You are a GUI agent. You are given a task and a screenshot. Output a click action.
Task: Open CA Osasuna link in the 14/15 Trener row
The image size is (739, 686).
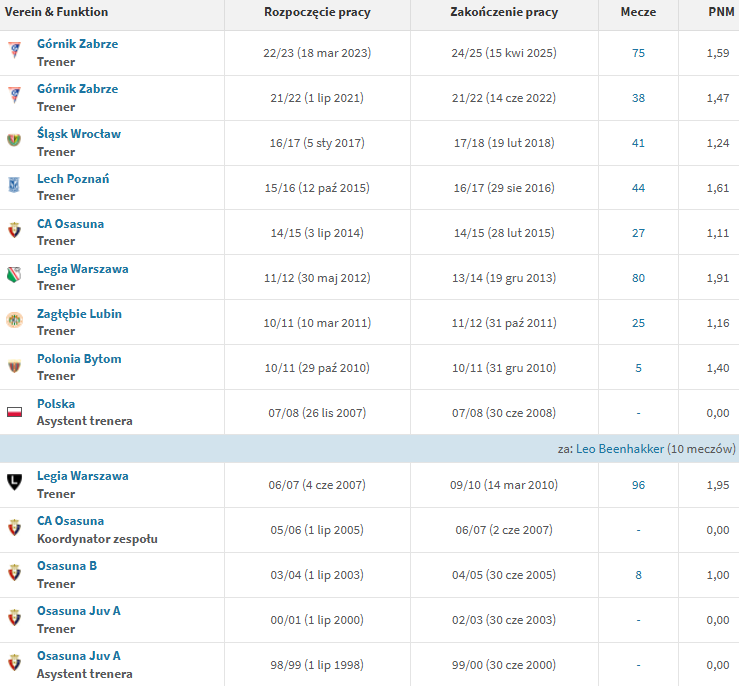71,224
